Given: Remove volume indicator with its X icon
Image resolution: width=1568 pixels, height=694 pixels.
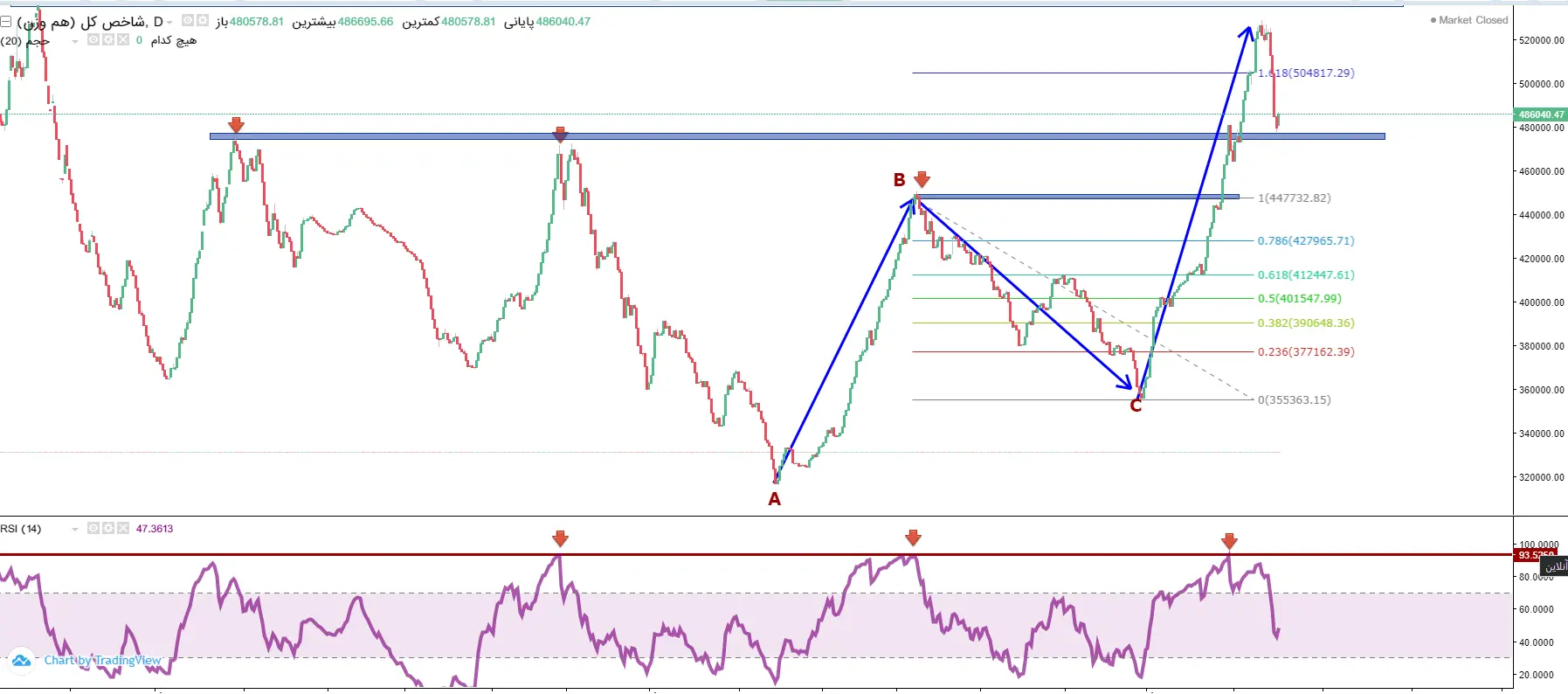Looking at the screenshot, I should (x=123, y=39).
